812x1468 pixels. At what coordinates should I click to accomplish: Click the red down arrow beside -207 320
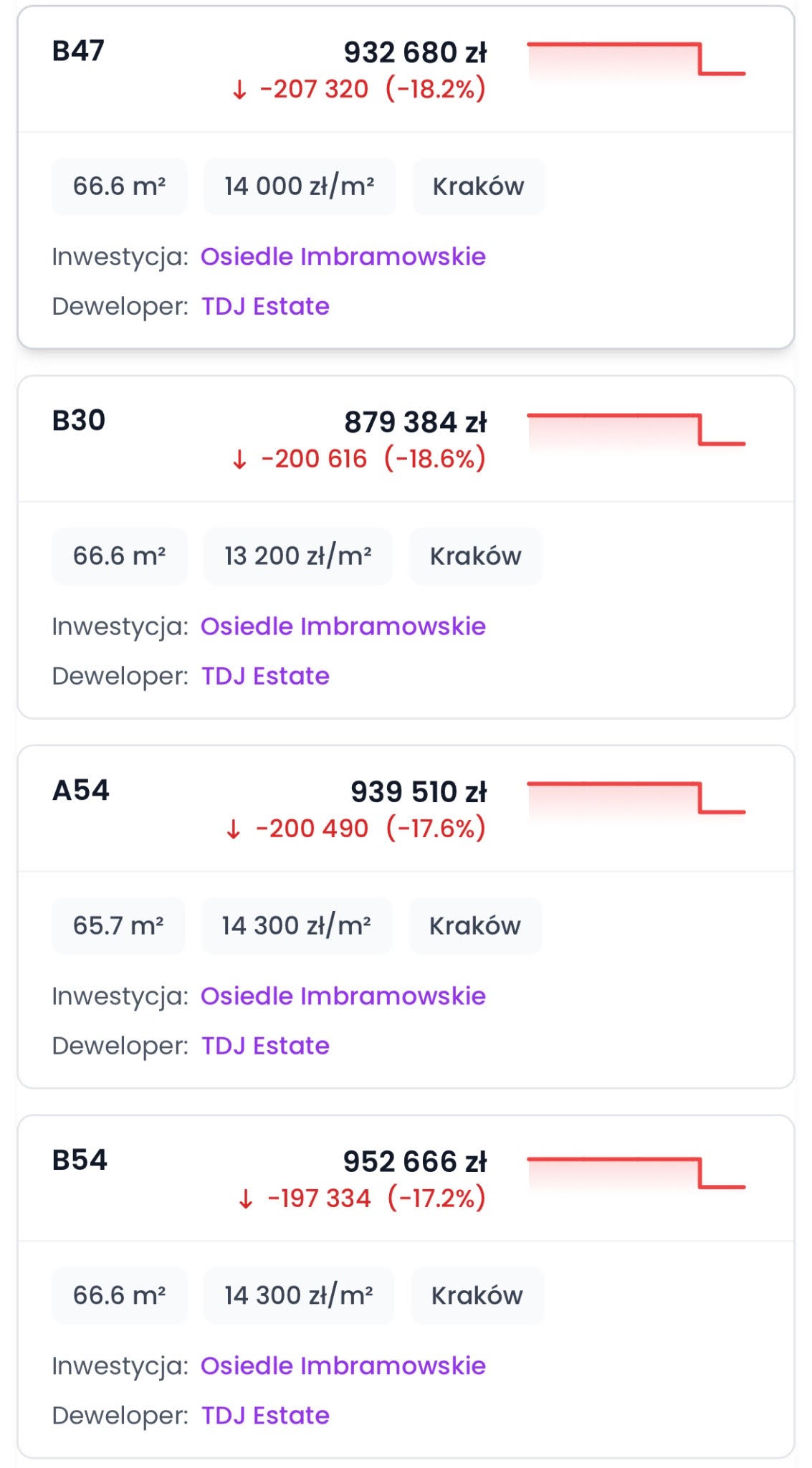click(239, 90)
